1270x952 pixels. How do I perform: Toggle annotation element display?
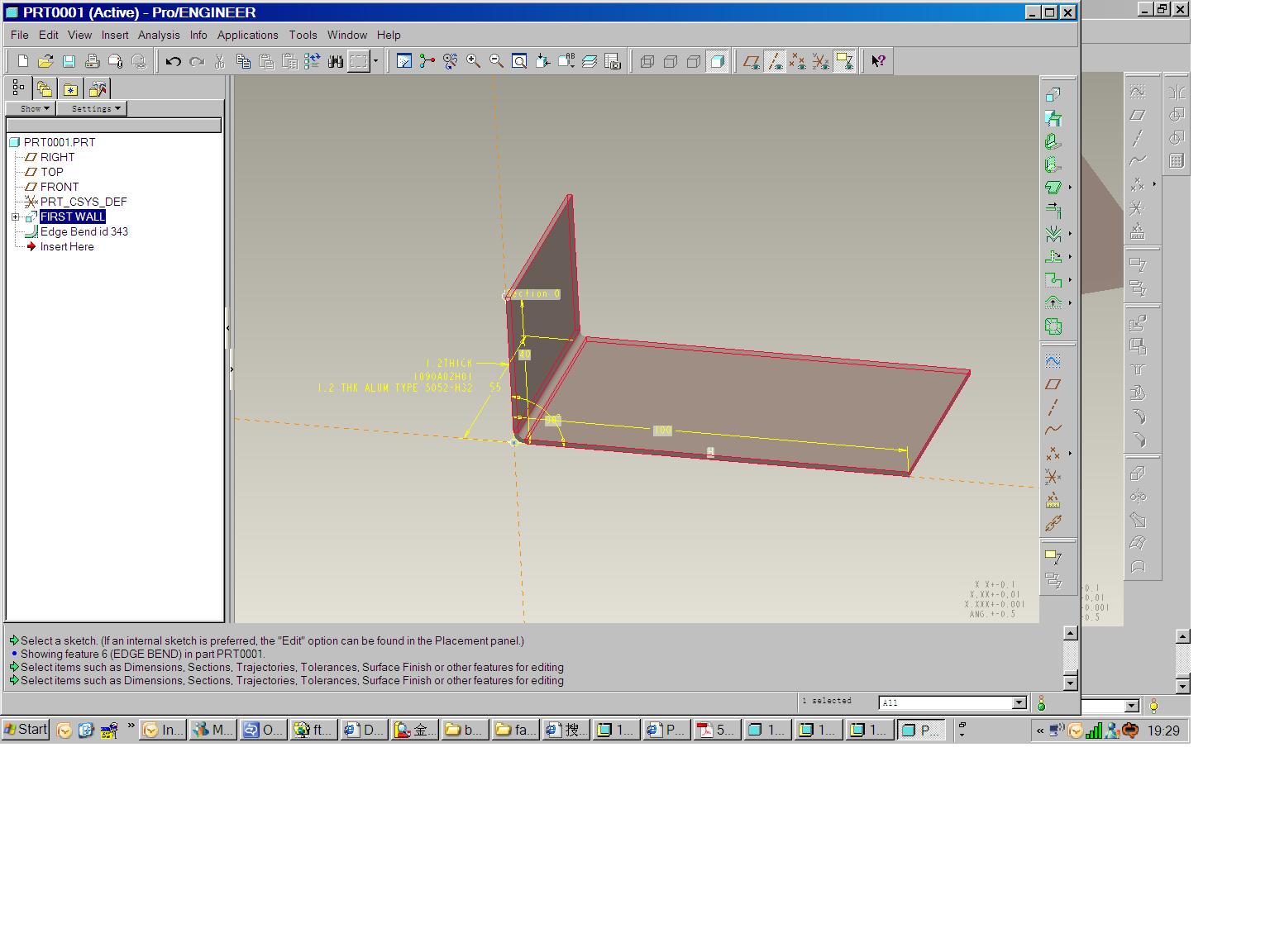click(x=844, y=61)
